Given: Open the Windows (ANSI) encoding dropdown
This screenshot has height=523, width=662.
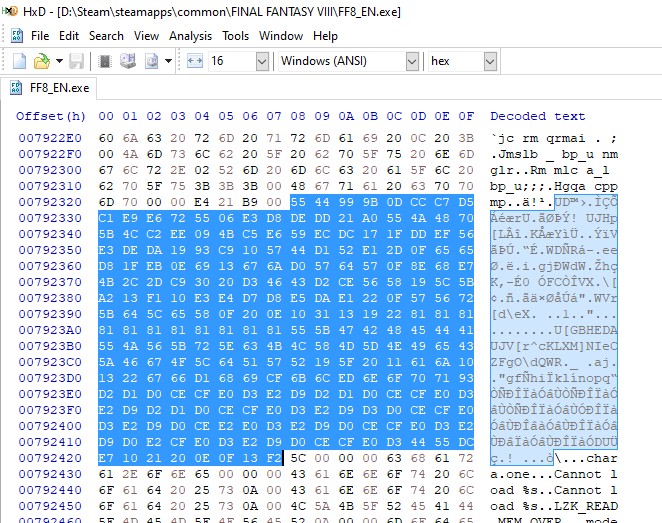Looking at the screenshot, I should coord(412,62).
